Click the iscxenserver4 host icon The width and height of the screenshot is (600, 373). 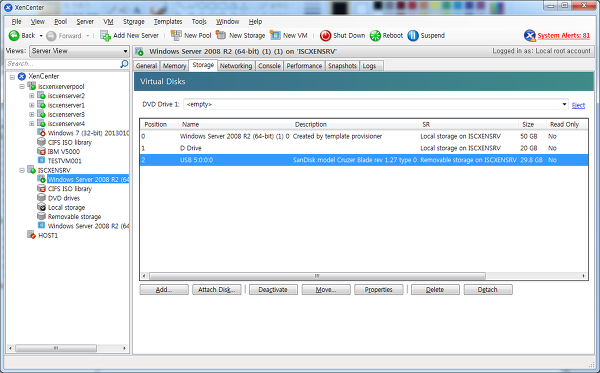tap(41, 124)
